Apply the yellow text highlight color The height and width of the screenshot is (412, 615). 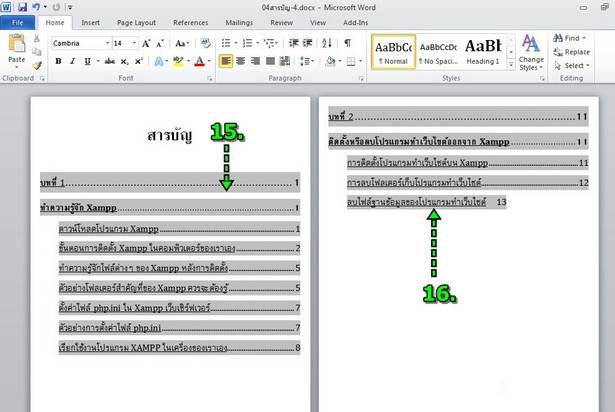(x=178, y=61)
